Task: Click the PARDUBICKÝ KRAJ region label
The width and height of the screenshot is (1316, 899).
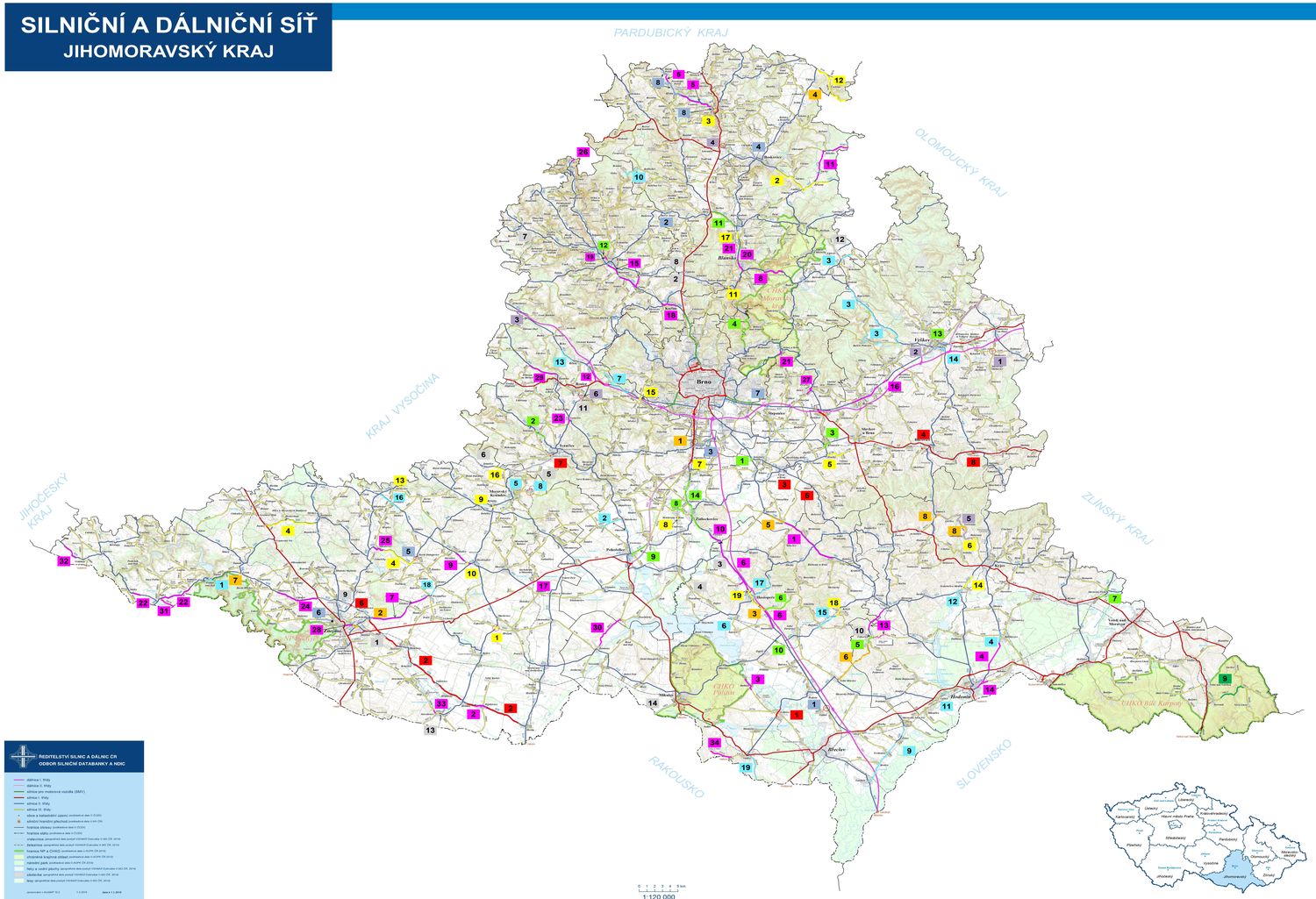Action: click(670, 32)
